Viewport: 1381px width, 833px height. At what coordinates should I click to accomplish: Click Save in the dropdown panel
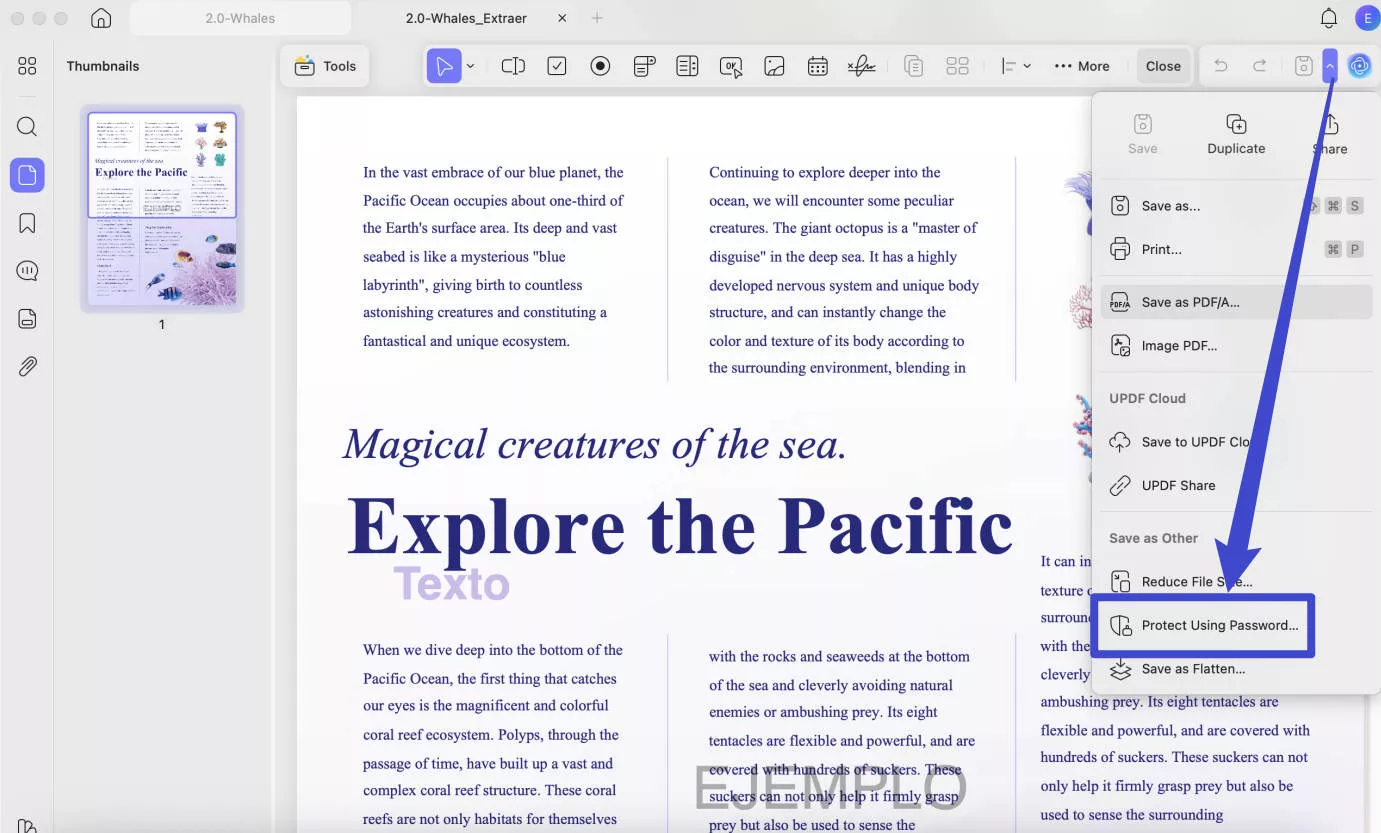click(x=1142, y=134)
